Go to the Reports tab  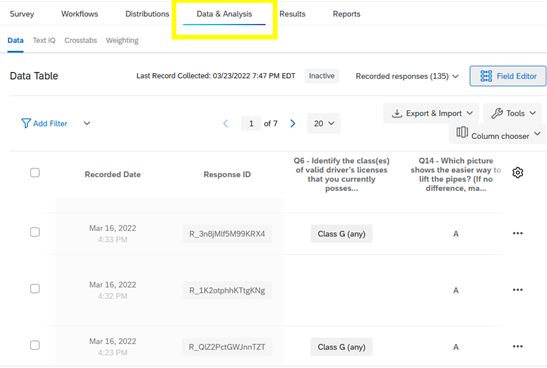coord(346,14)
